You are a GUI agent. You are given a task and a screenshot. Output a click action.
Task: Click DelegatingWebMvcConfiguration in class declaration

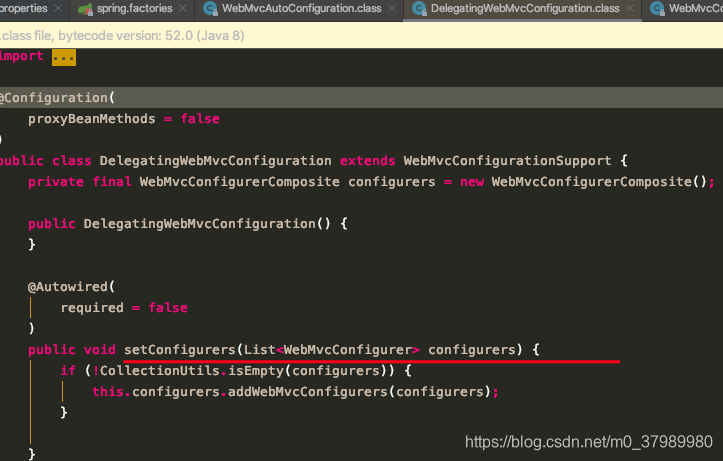pos(215,161)
